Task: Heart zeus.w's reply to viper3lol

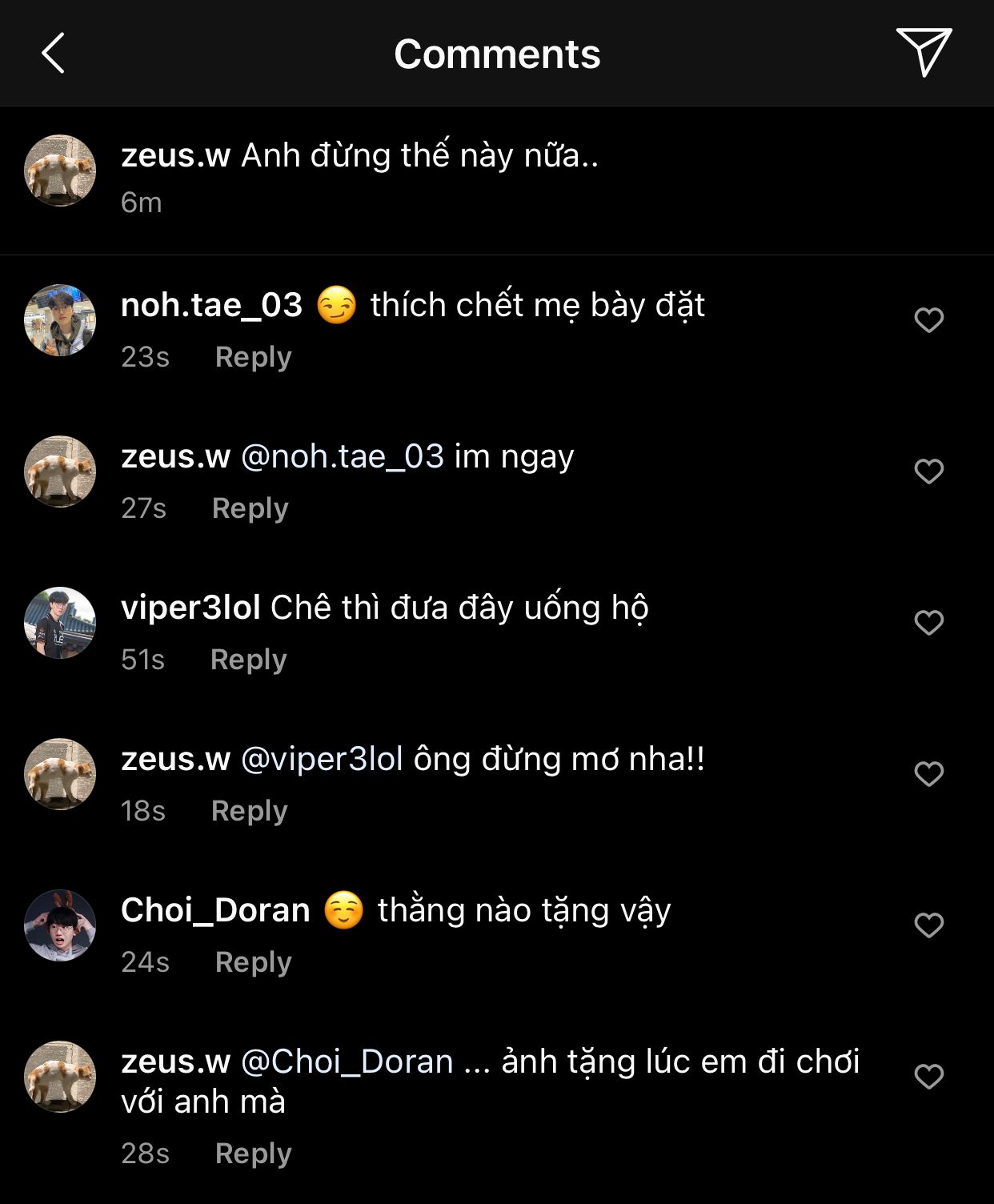Action: [928, 774]
